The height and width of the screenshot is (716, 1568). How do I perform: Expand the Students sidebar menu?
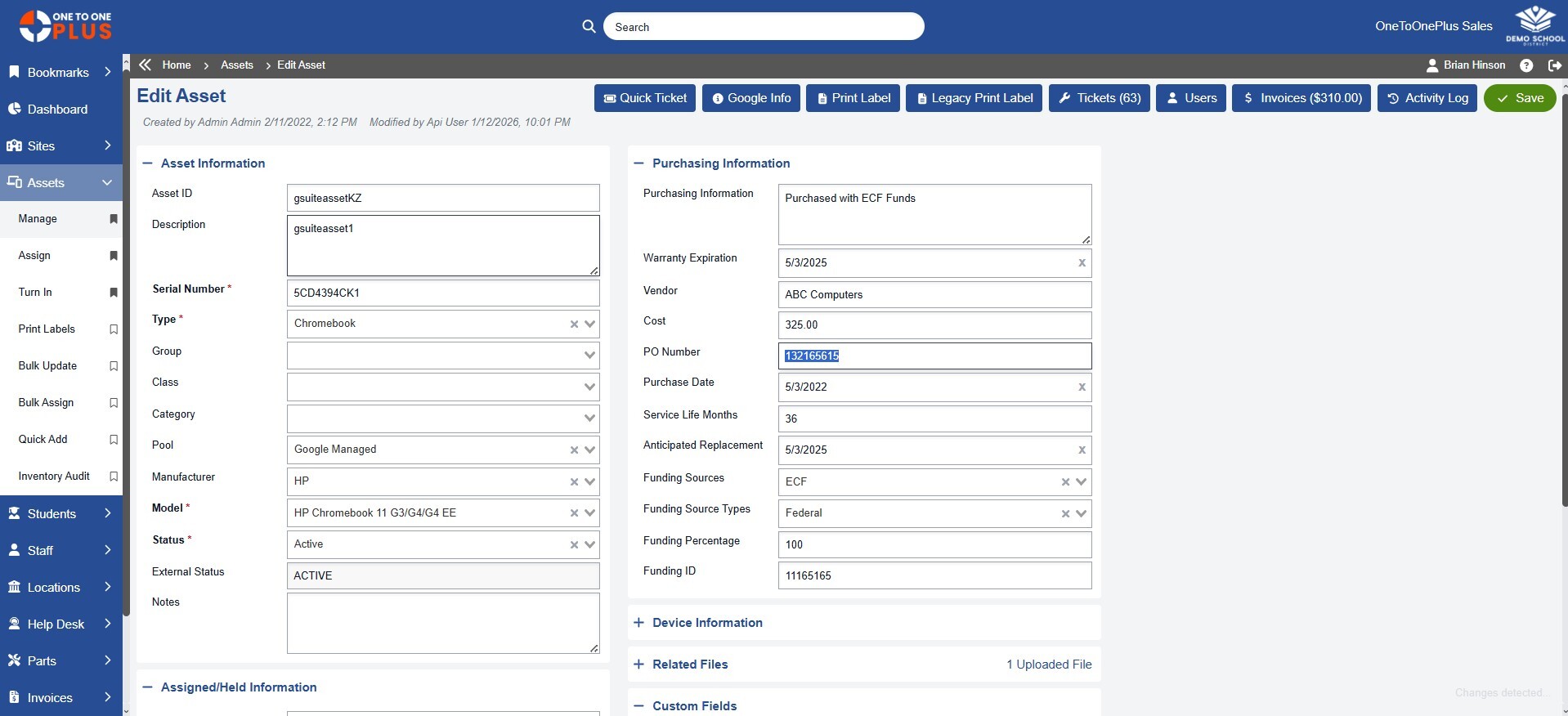coord(60,513)
